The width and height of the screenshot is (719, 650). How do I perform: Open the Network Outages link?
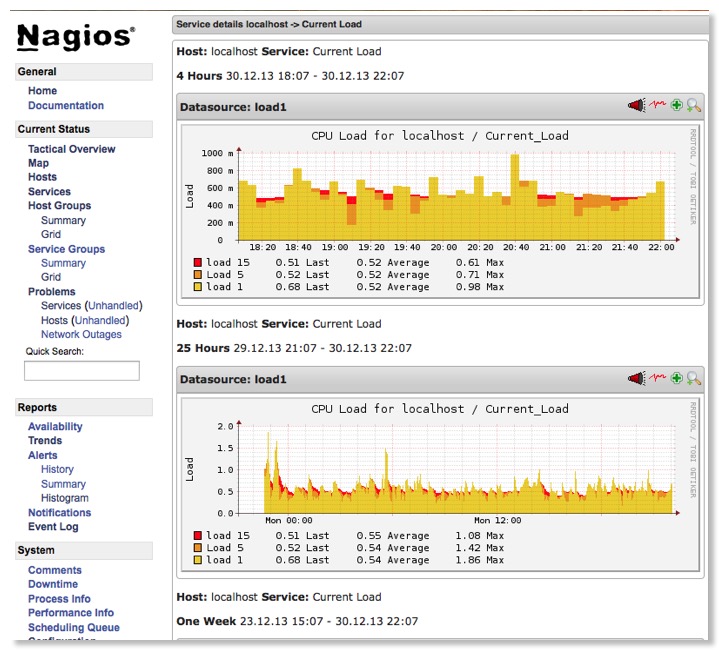[x=81, y=335]
